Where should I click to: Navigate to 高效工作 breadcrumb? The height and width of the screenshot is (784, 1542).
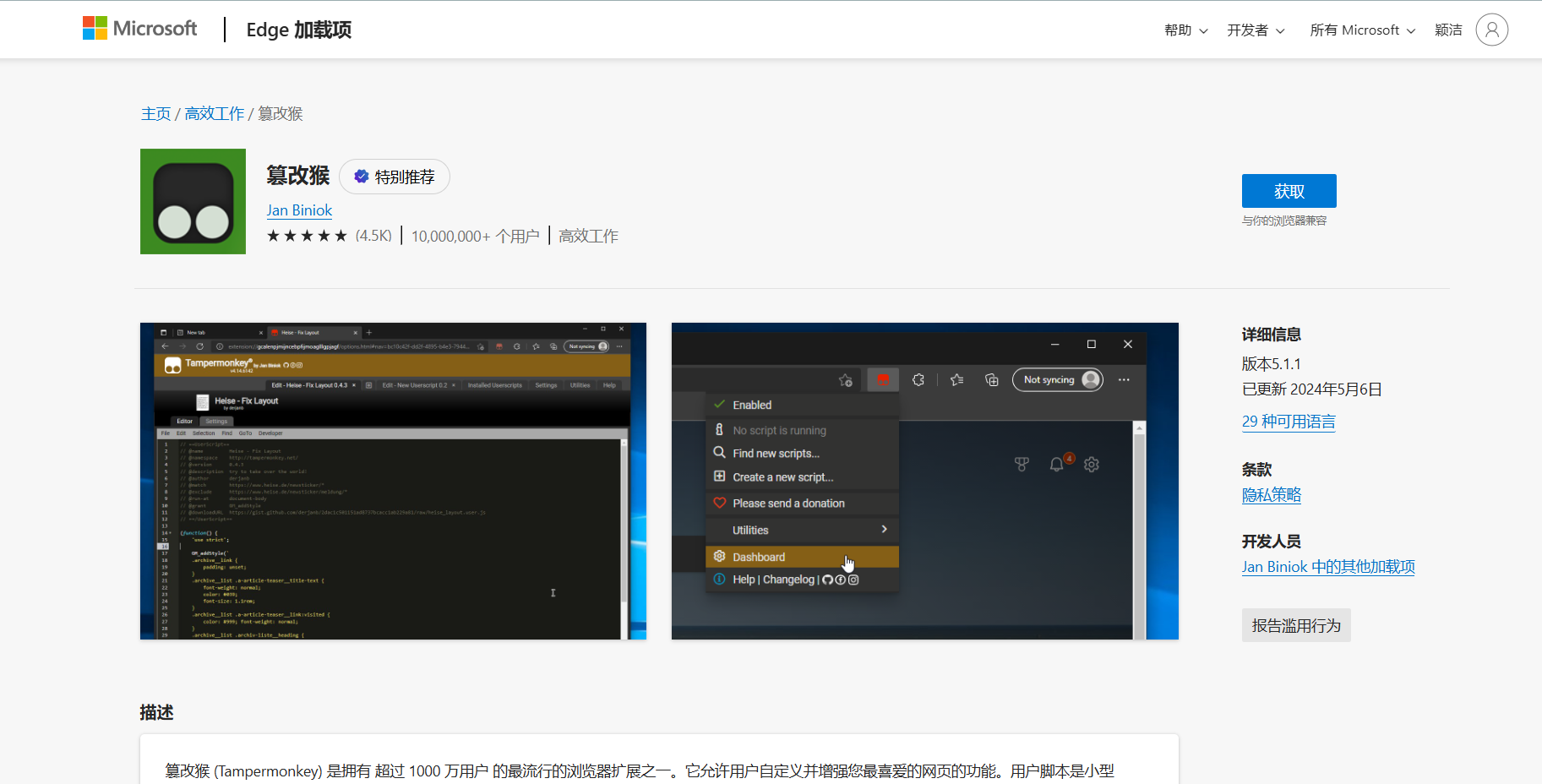click(x=214, y=113)
